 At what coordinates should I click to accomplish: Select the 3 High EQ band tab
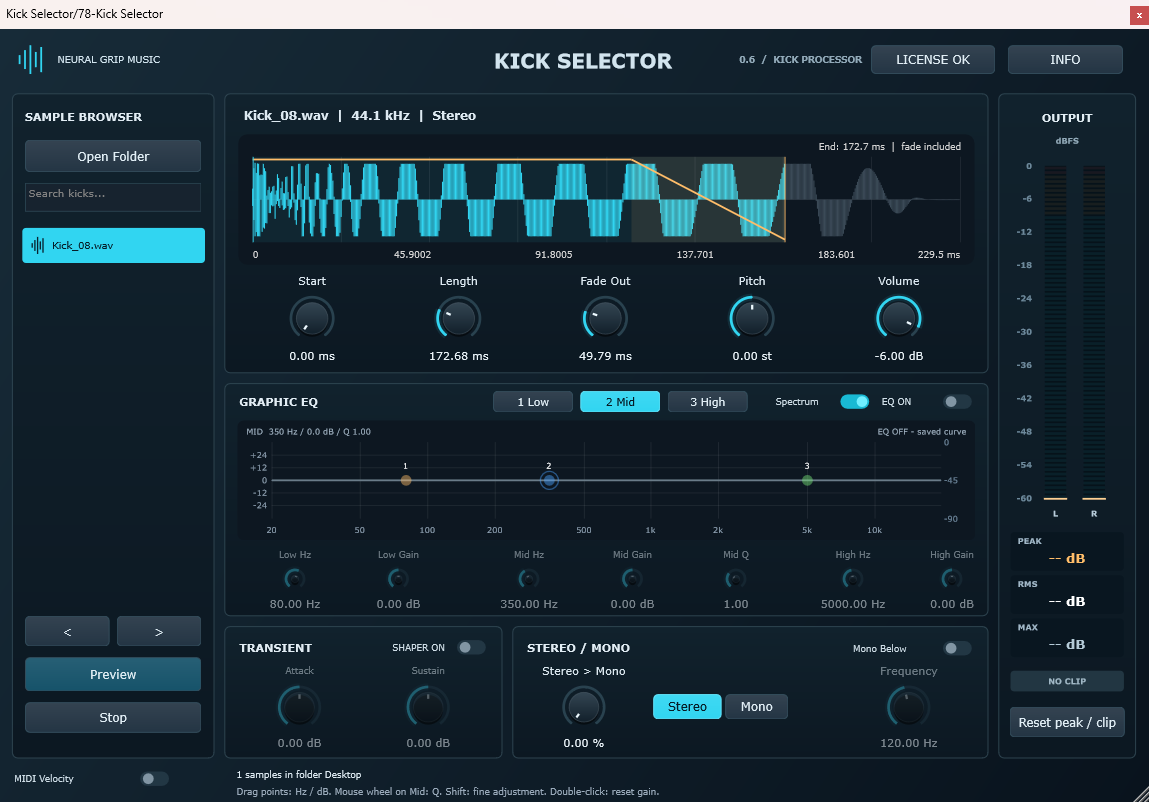coord(707,402)
